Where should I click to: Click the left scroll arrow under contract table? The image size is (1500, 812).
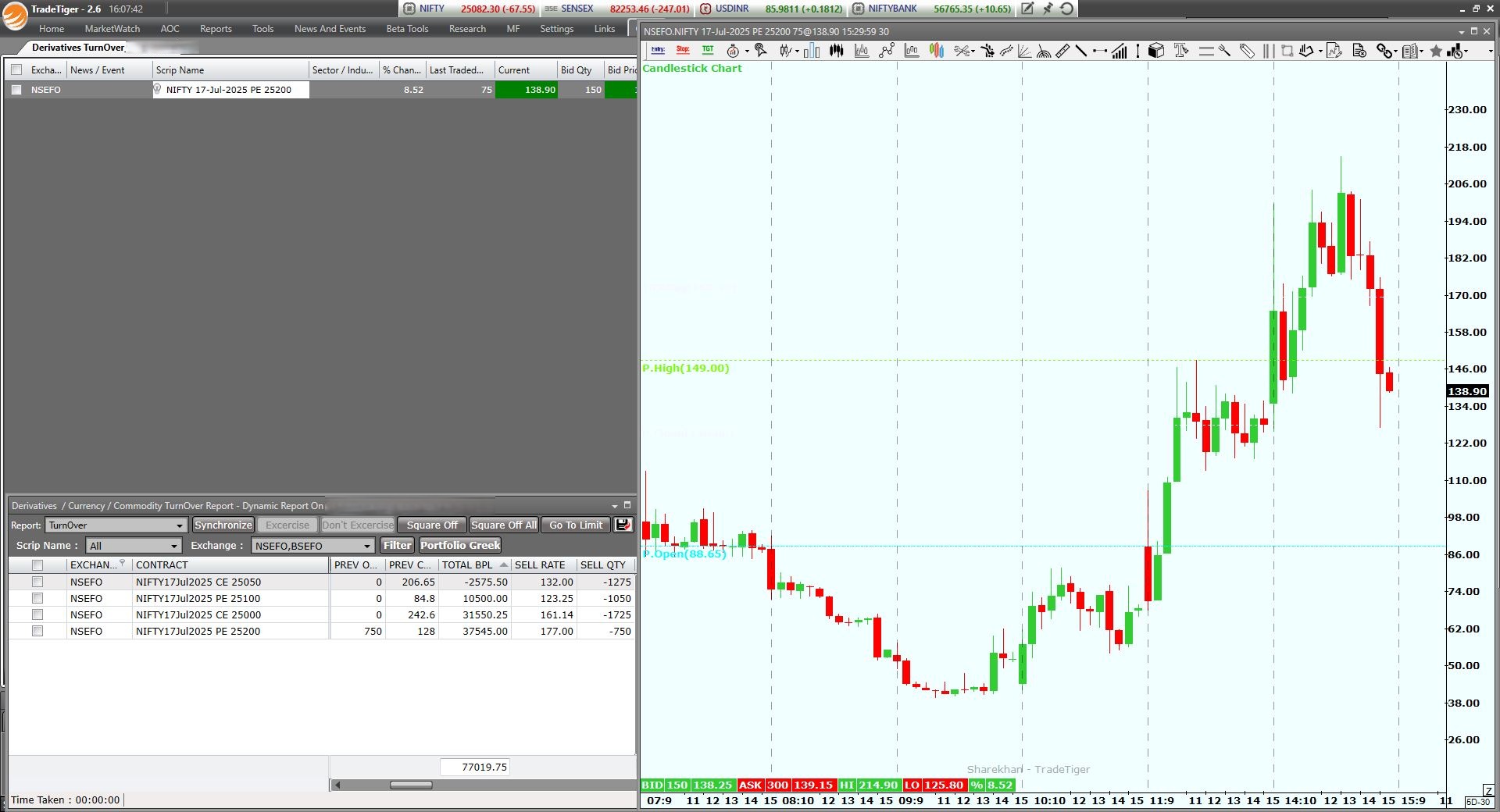click(x=337, y=785)
